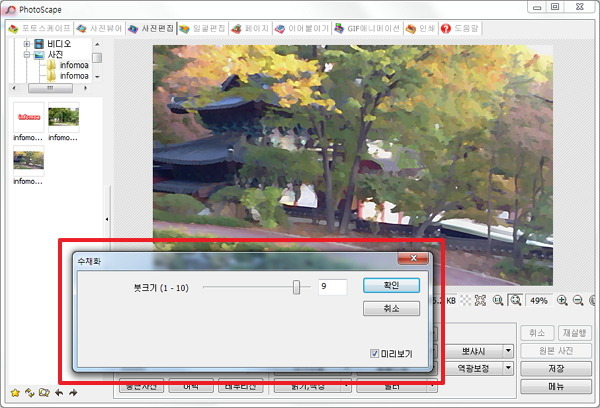The width and height of the screenshot is (600, 408).
Task: Click the actual size 1:1 zoom icon
Action: [x=498, y=300]
